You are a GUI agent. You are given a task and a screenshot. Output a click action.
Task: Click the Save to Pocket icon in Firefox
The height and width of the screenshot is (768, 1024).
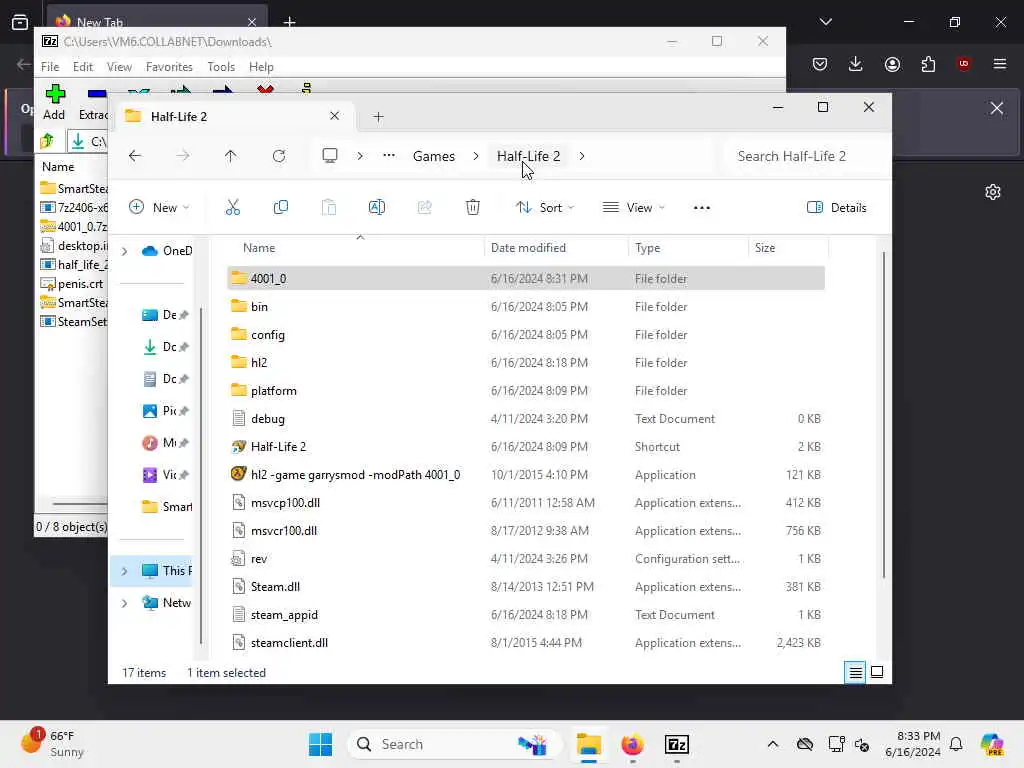pos(820,64)
